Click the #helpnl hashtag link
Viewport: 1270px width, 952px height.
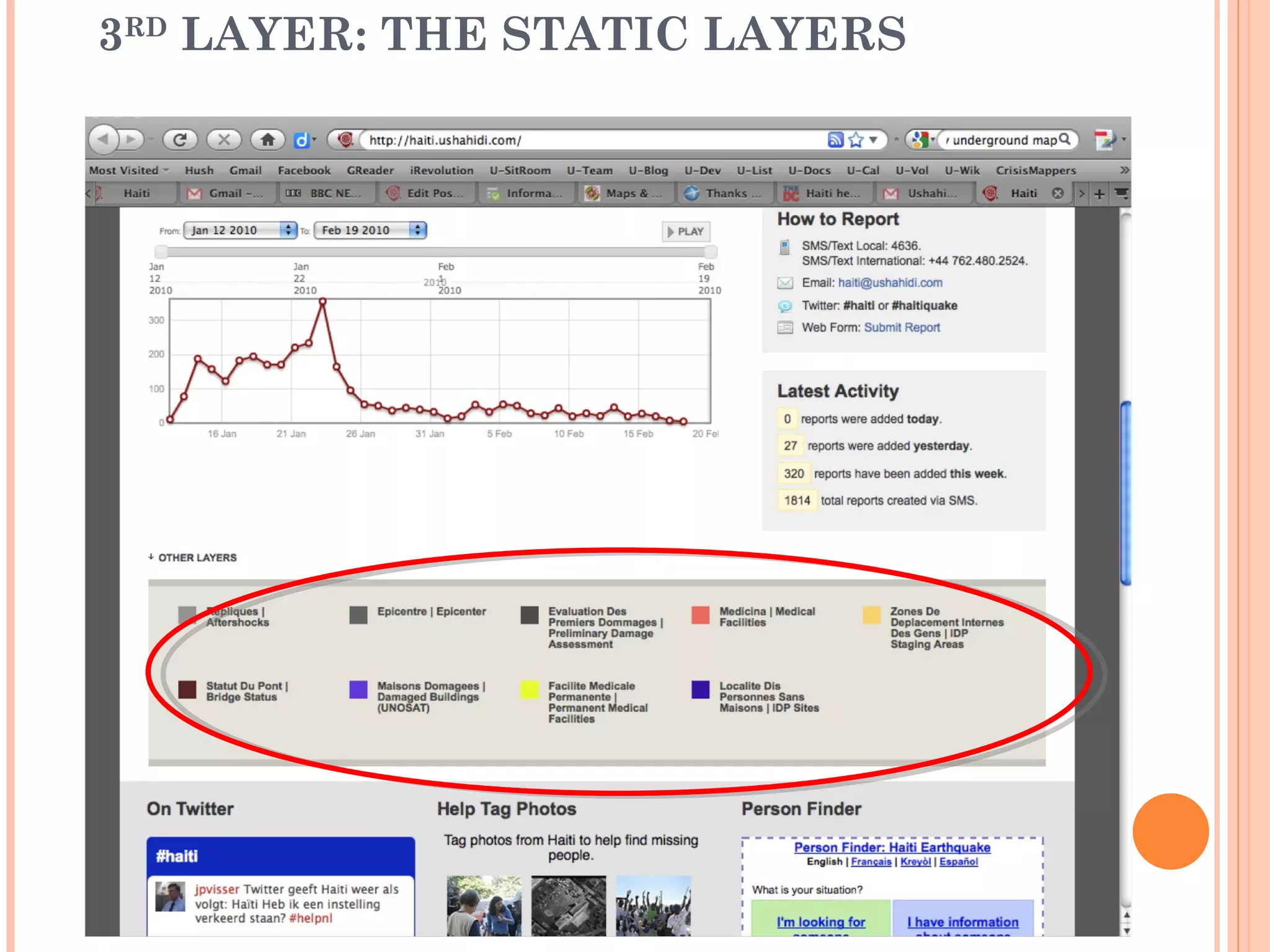click(x=310, y=918)
